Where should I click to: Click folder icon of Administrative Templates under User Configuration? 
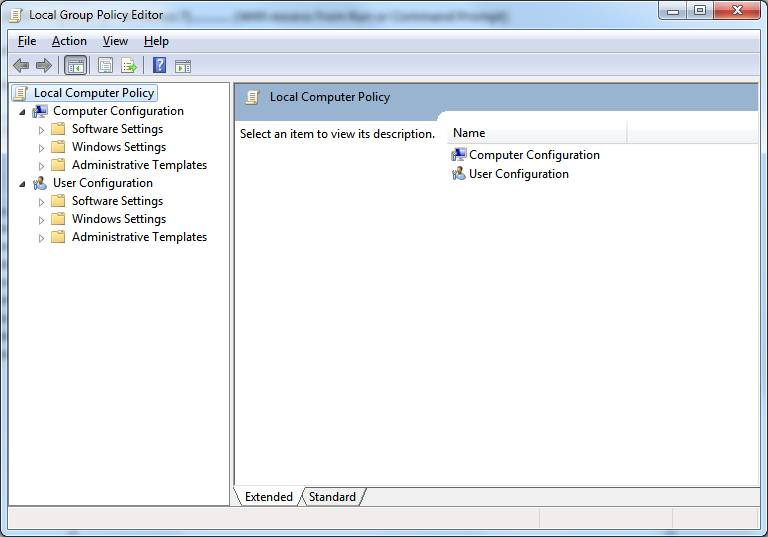pos(58,237)
